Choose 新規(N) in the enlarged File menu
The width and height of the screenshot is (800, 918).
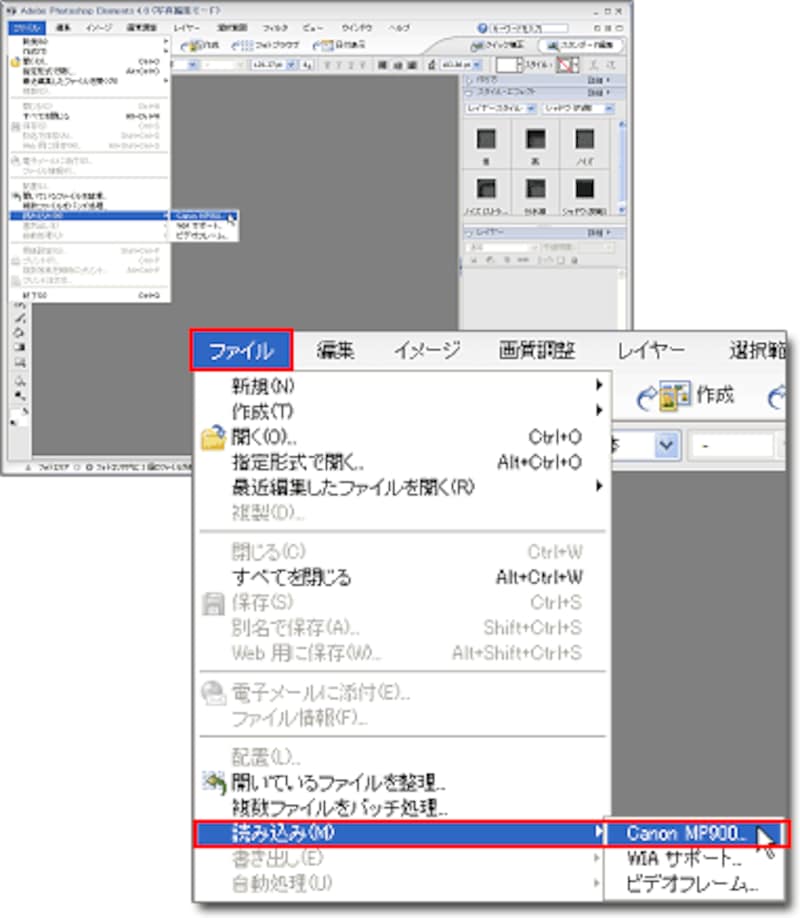403,386
